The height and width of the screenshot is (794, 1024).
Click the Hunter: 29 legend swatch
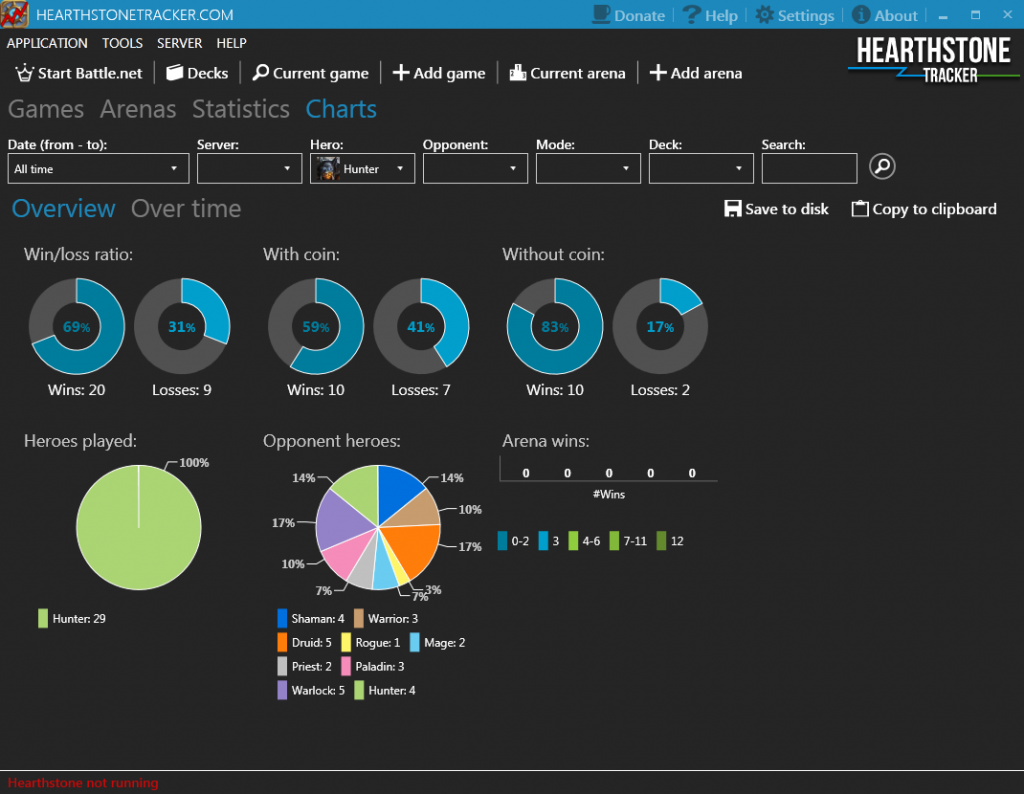(x=43, y=618)
